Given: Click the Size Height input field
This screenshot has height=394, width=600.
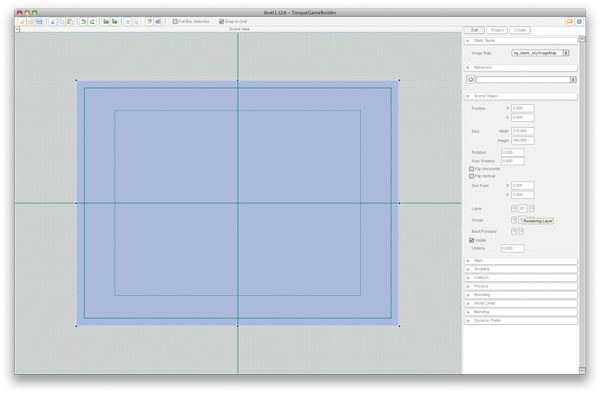Looking at the screenshot, I should click(x=523, y=140).
